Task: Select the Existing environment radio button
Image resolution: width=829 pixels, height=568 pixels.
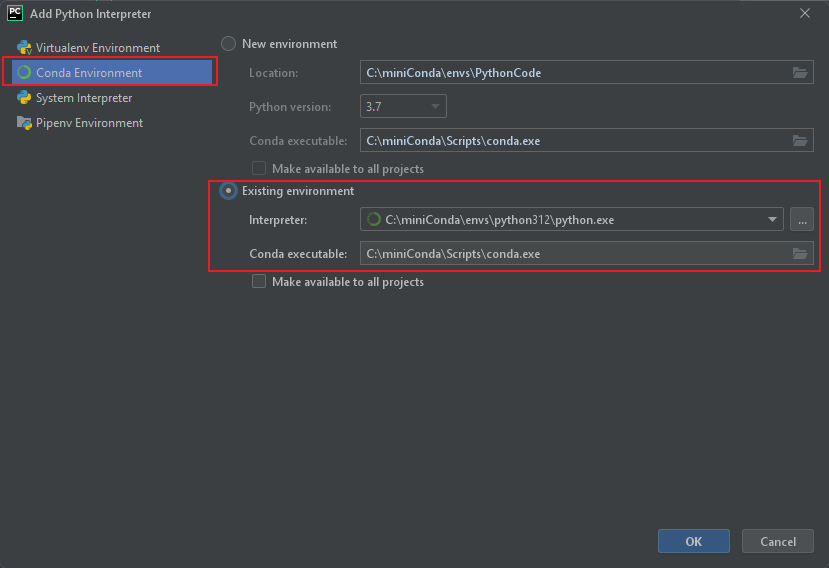Action: point(229,191)
